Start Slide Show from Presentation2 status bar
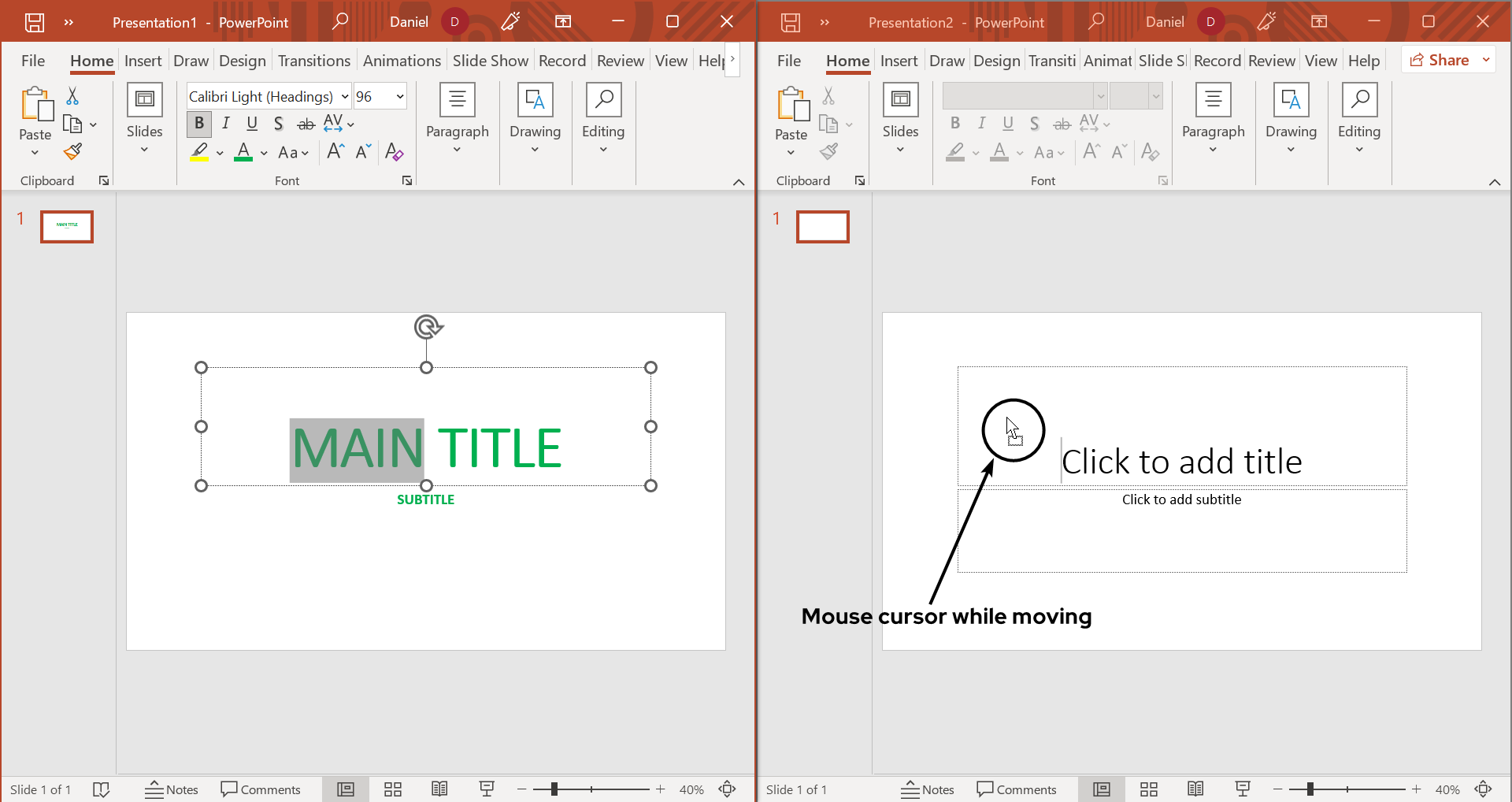 click(x=1243, y=789)
